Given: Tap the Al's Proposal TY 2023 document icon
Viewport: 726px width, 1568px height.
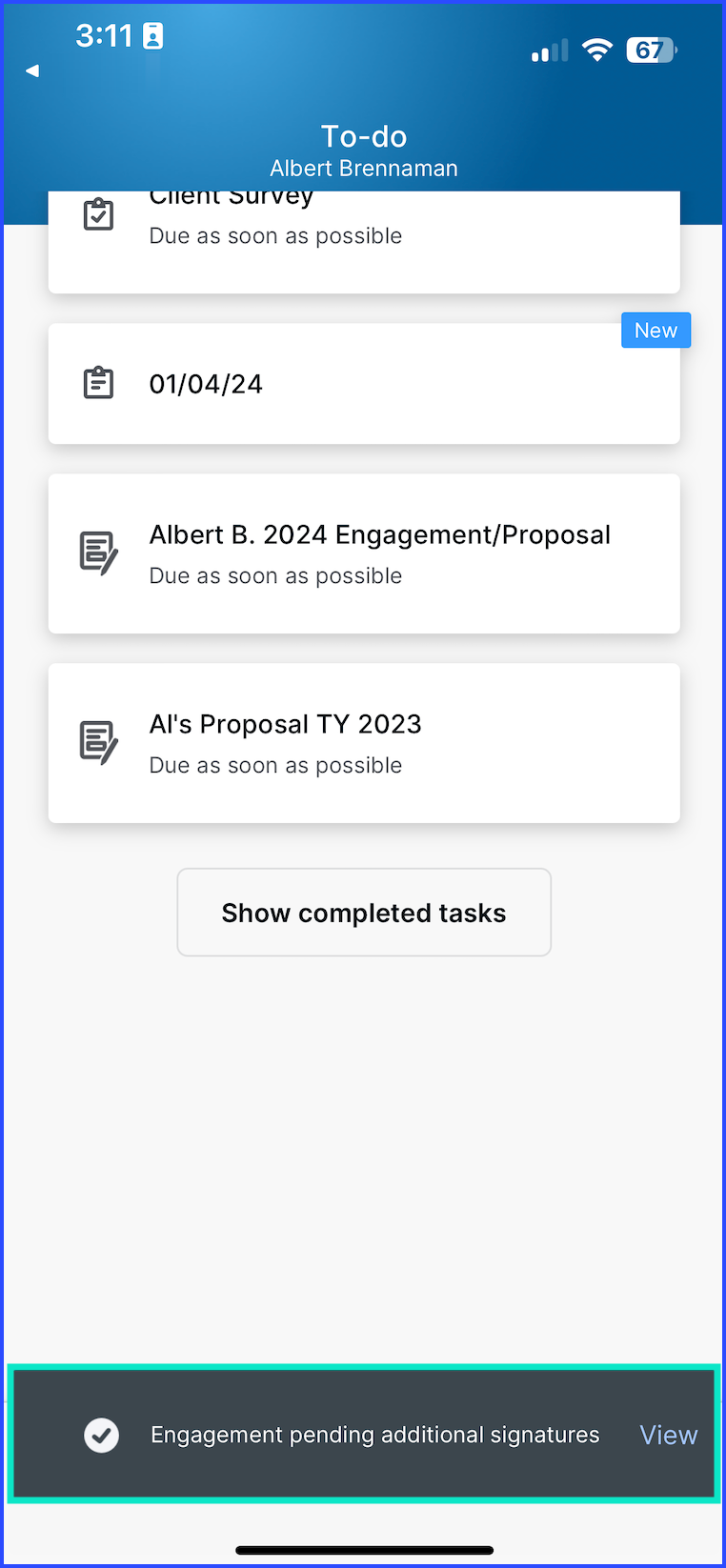Looking at the screenshot, I should click(99, 743).
